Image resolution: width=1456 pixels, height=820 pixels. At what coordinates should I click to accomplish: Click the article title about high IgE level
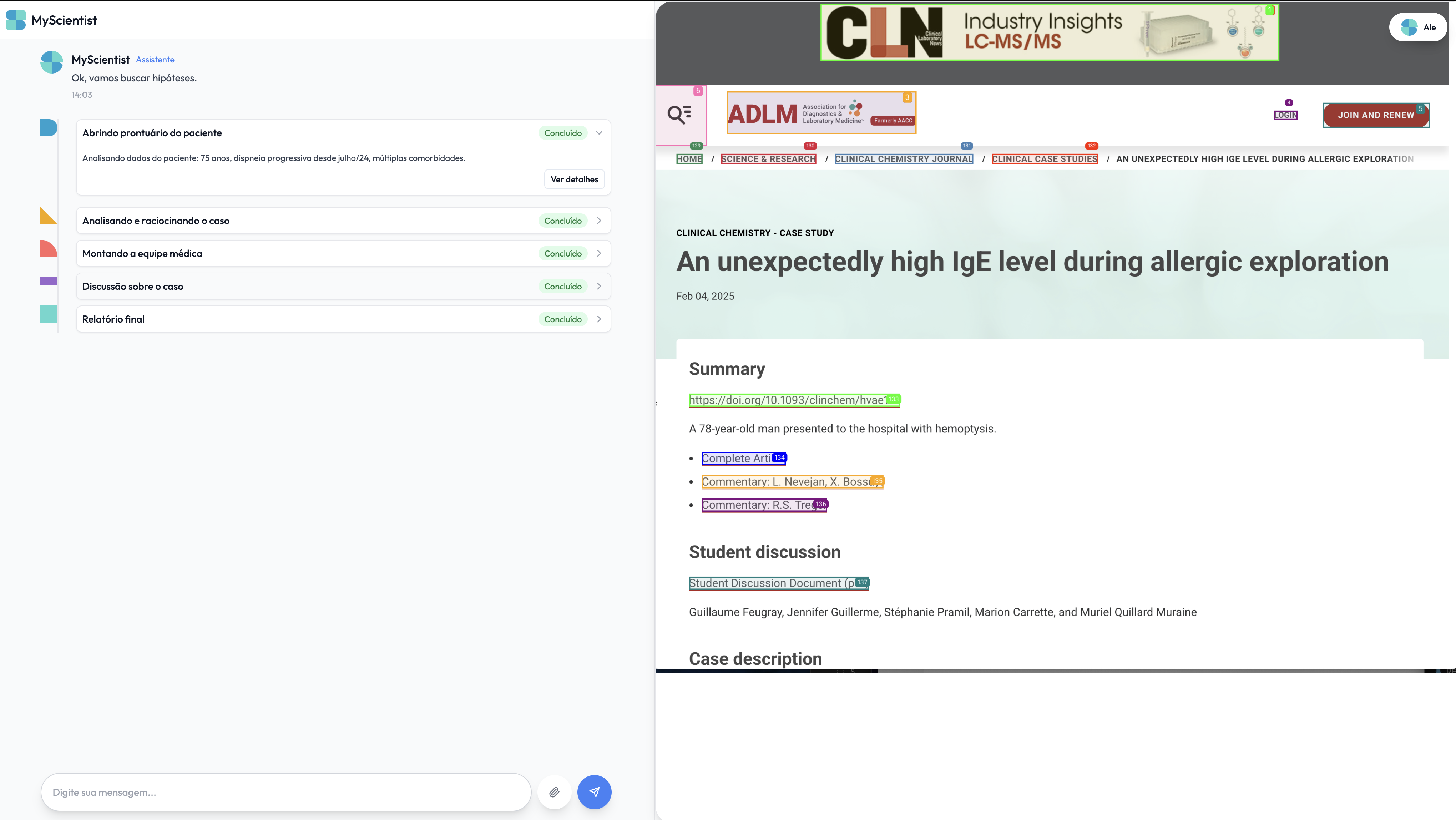[1032, 261]
